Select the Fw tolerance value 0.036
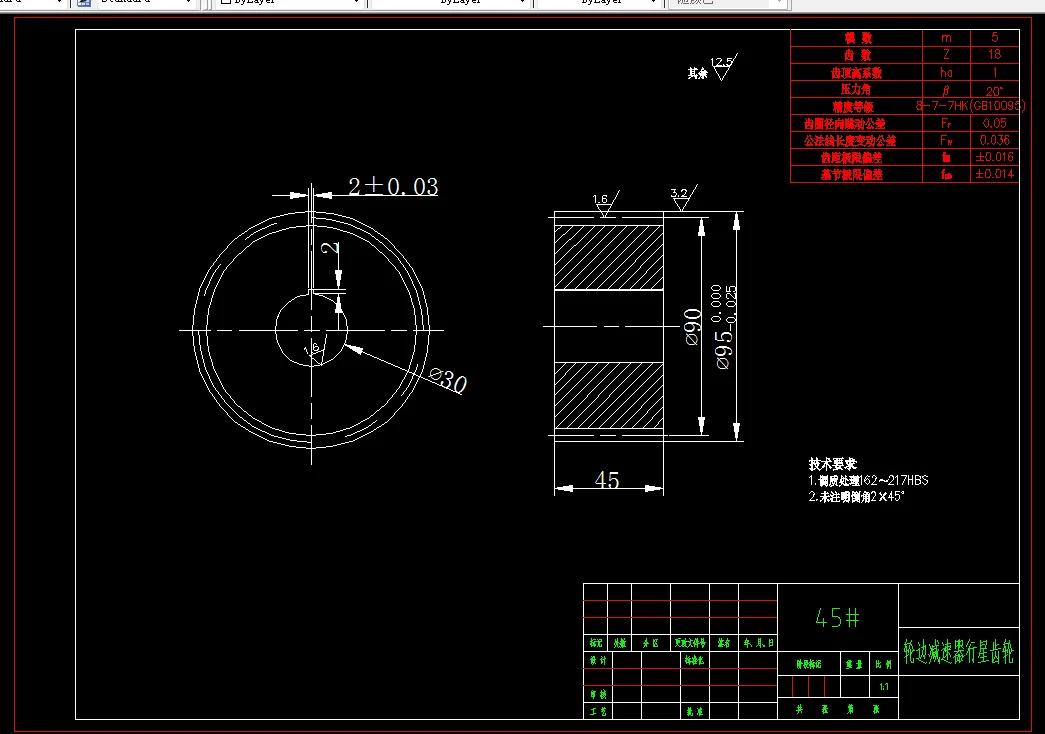This screenshot has height=734, width=1045. pyautogui.click(x=995, y=140)
